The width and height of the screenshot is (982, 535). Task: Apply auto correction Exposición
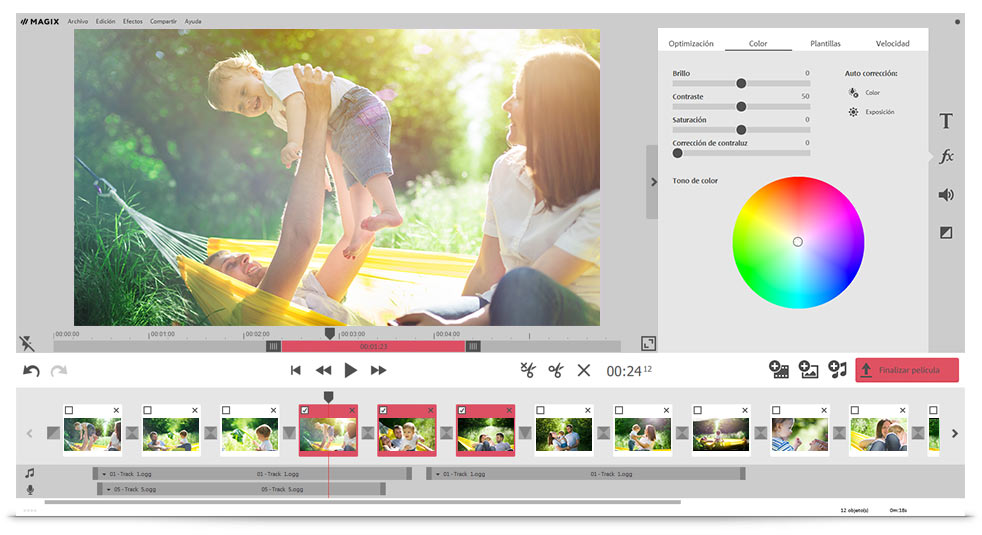click(x=880, y=112)
